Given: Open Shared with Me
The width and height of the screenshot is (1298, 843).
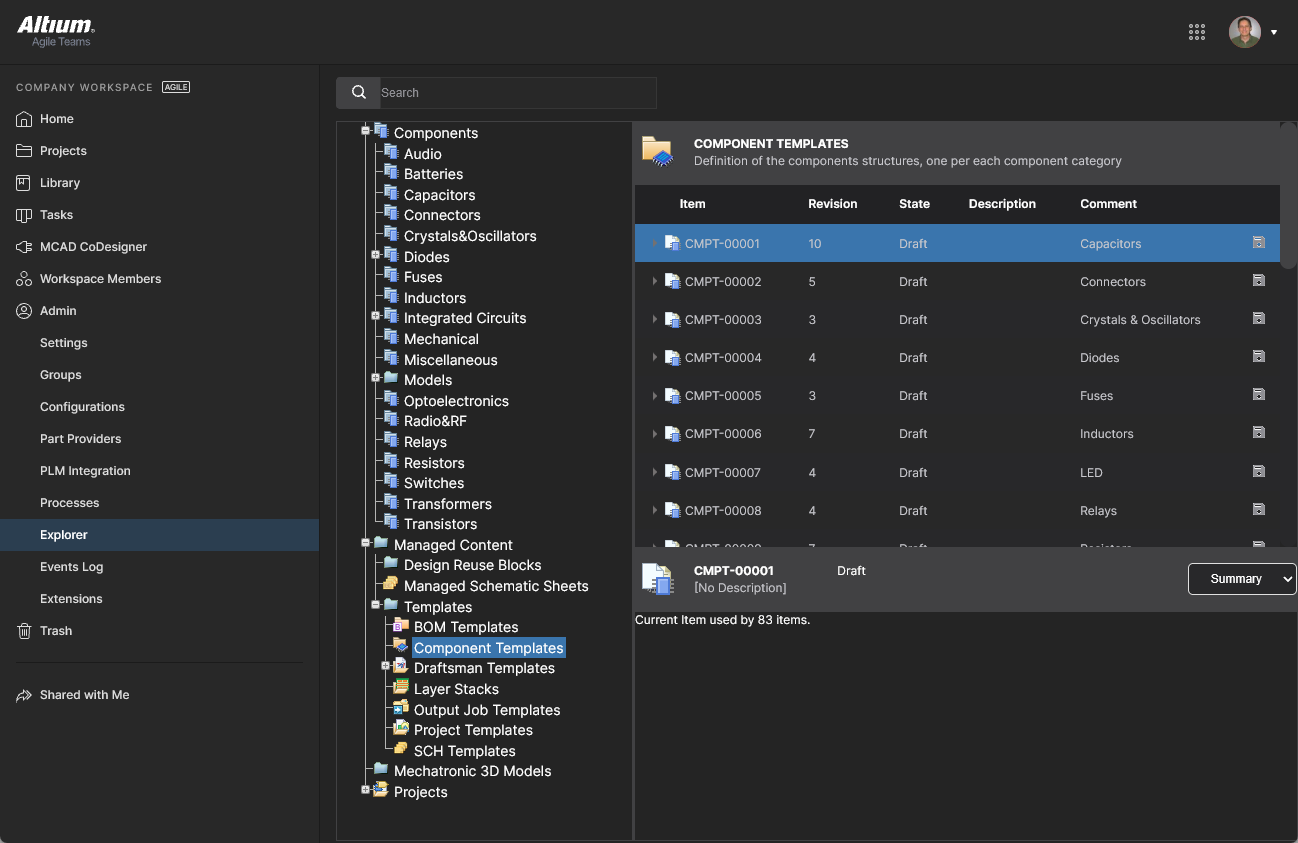Looking at the screenshot, I should (x=82, y=694).
